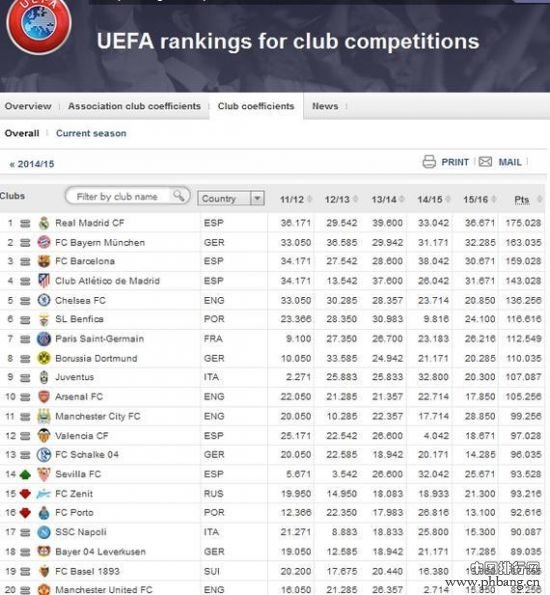Screen dimensions: 550x595
Task: Click the FC Barcelona crest
Action: click(x=44, y=261)
